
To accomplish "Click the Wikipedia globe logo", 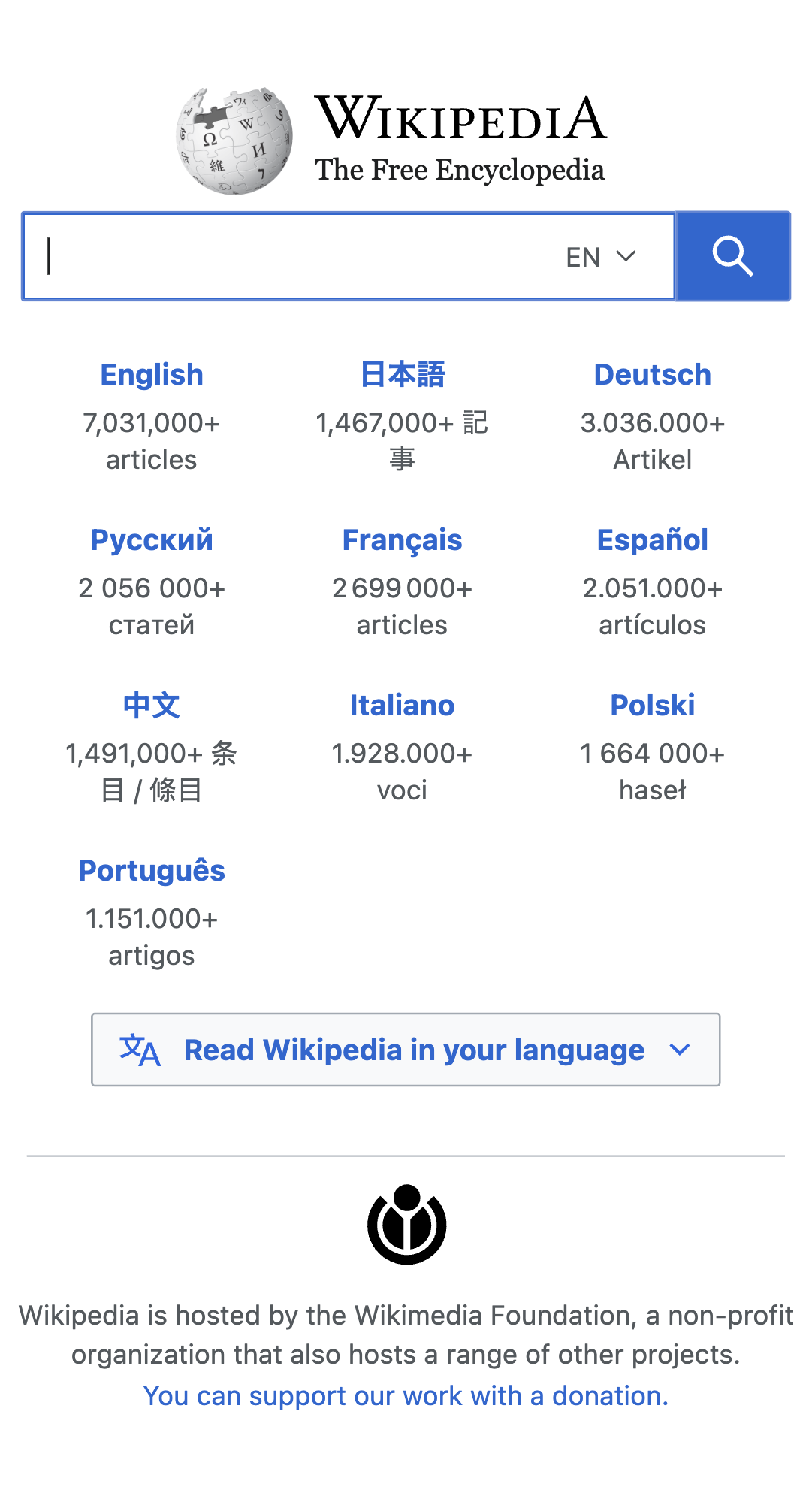I will (x=234, y=141).
